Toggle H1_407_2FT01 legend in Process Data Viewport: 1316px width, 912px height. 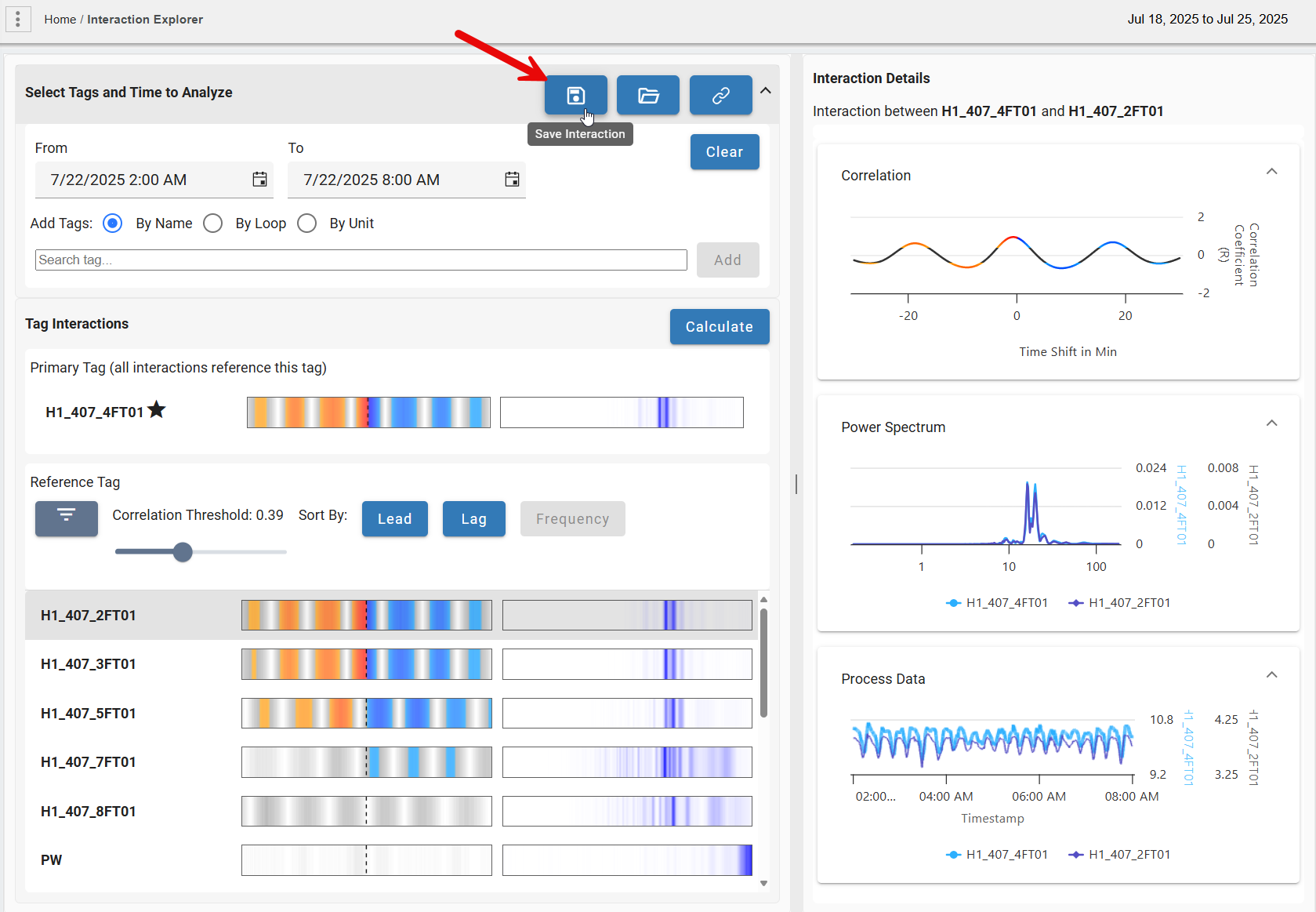[1119, 855]
